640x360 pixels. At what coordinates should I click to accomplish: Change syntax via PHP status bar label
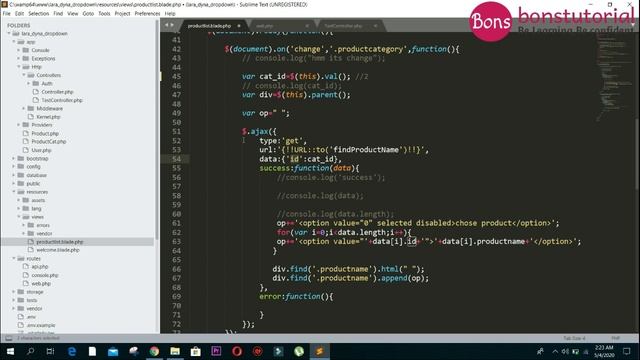coord(616,338)
